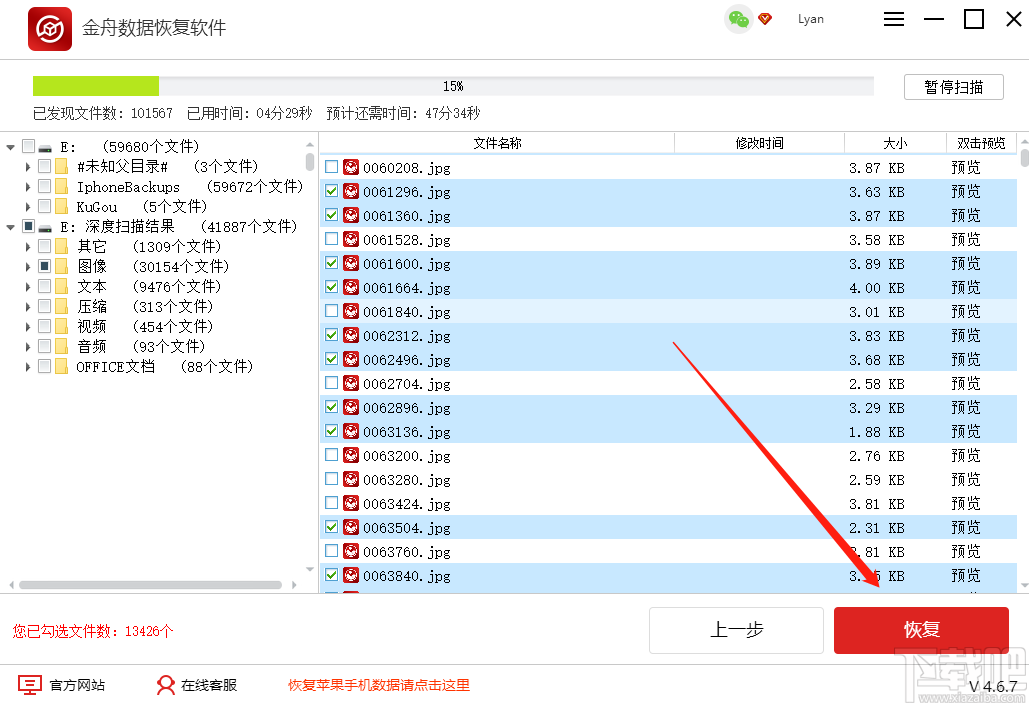Collapse the E: drive root node
1029x703 pixels.
pyautogui.click(x=10, y=147)
